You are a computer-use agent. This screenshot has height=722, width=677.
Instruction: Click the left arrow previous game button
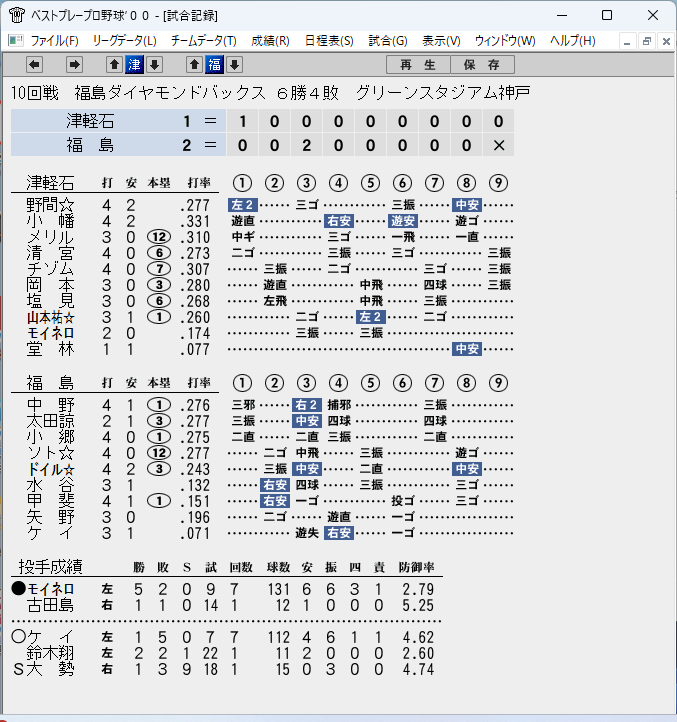coord(35,65)
